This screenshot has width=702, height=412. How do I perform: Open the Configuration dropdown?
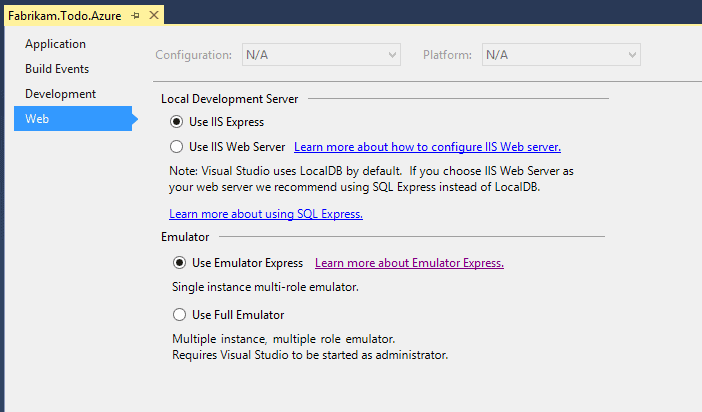point(321,55)
